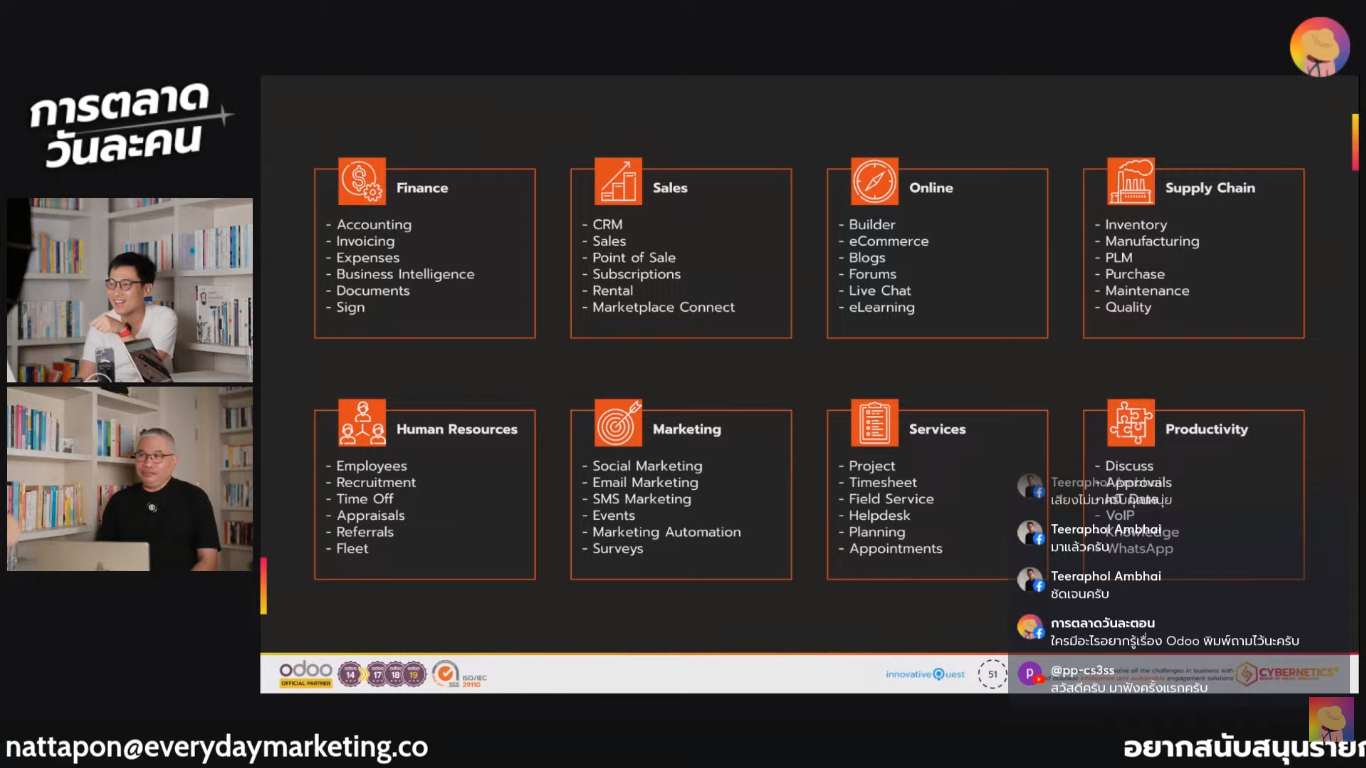Click the Supply Chain factory icon
This screenshot has width=1366, height=768.
pyautogui.click(x=1130, y=181)
